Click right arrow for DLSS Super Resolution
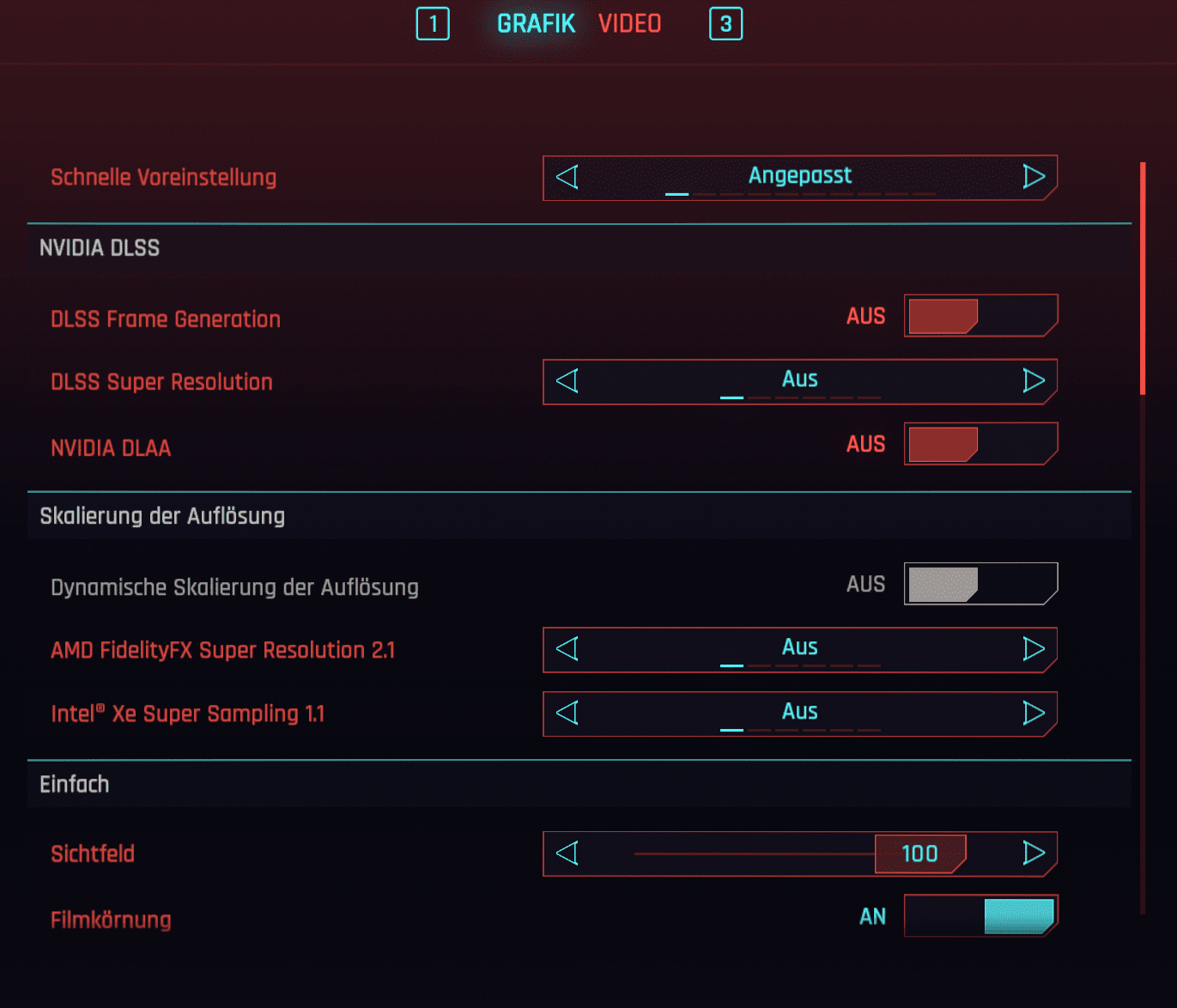This screenshot has width=1177, height=1008. click(x=1034, y=380)
